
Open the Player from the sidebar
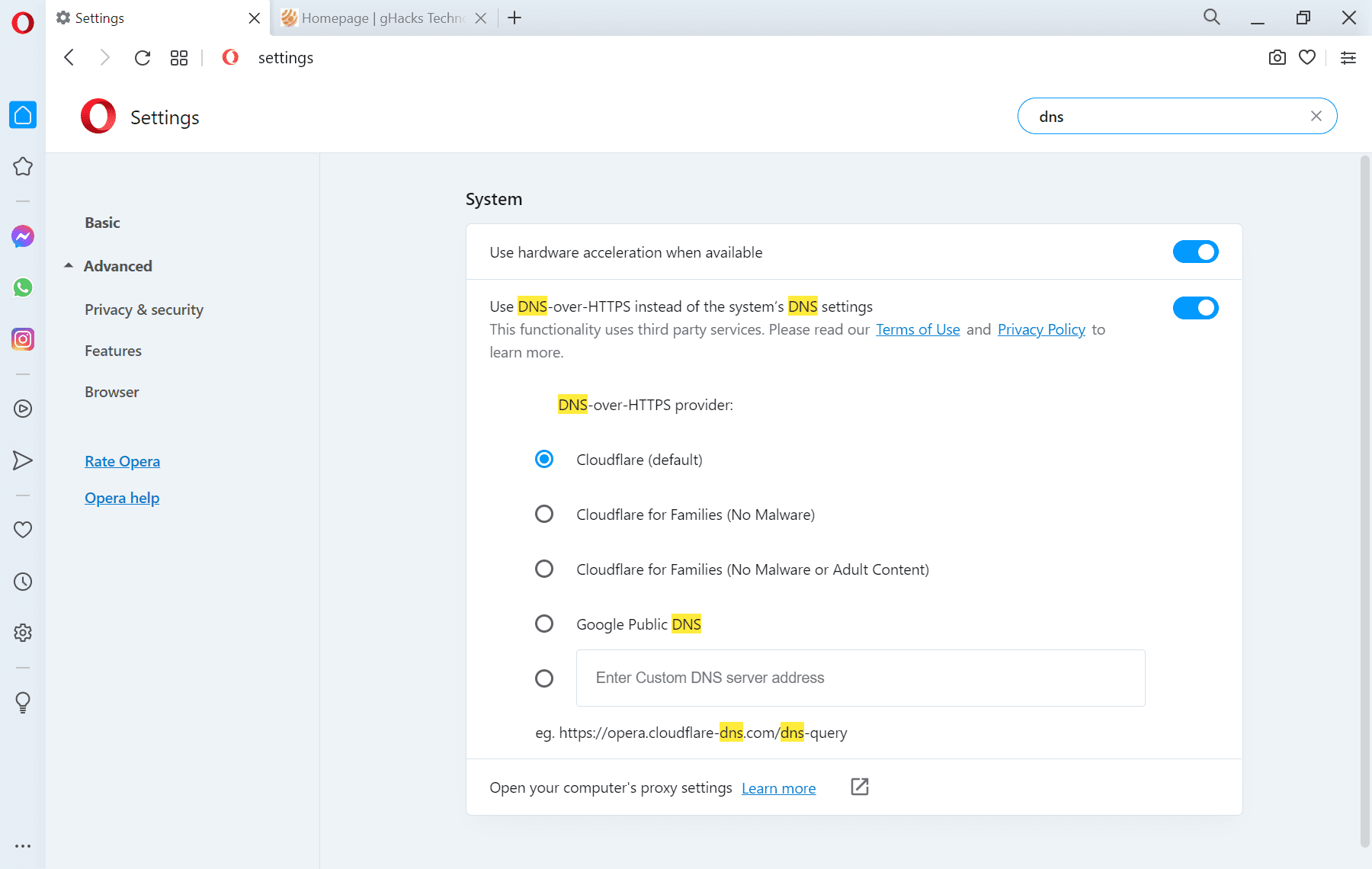pos(23,409)
